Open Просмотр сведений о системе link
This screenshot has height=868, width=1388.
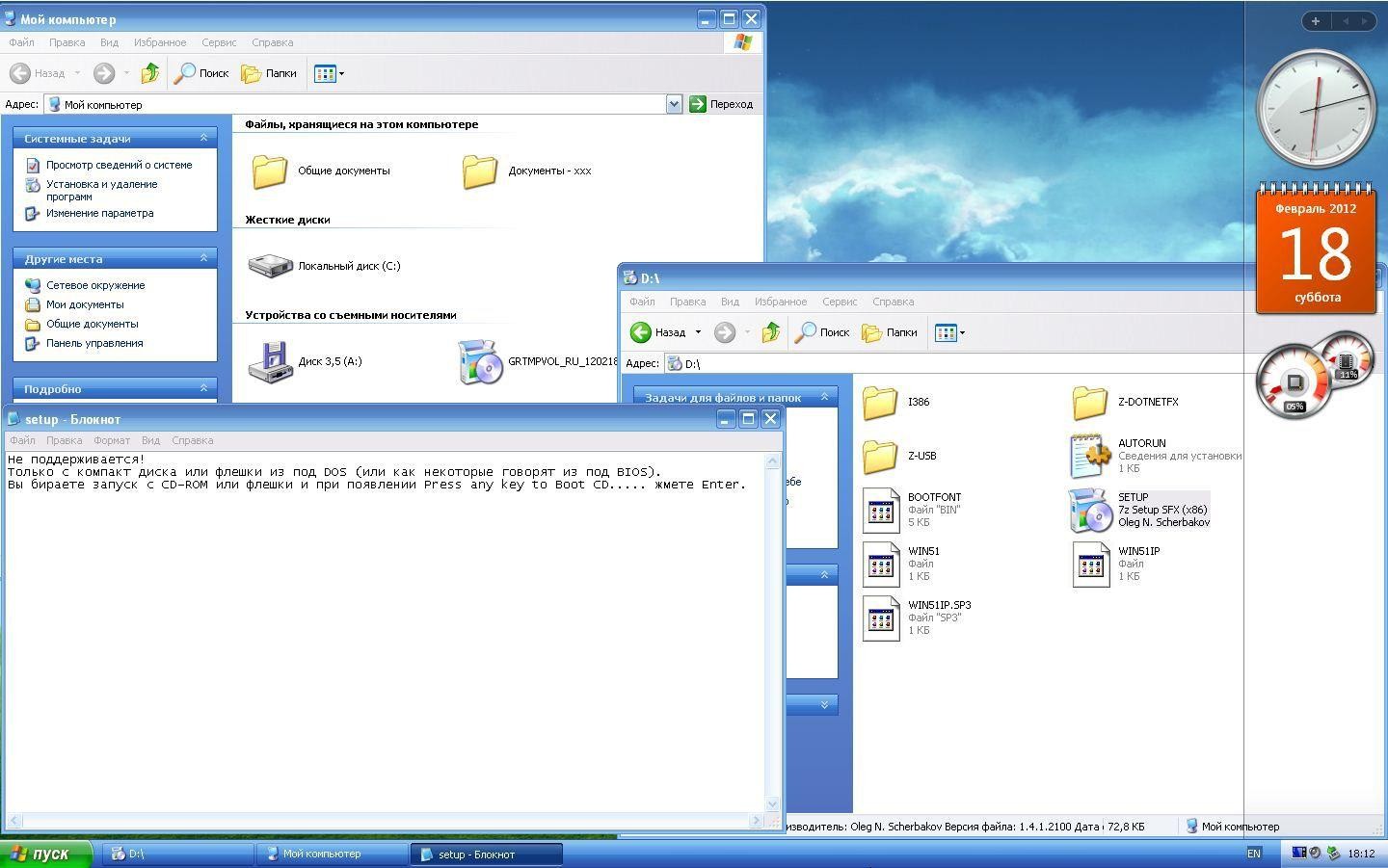119,165
